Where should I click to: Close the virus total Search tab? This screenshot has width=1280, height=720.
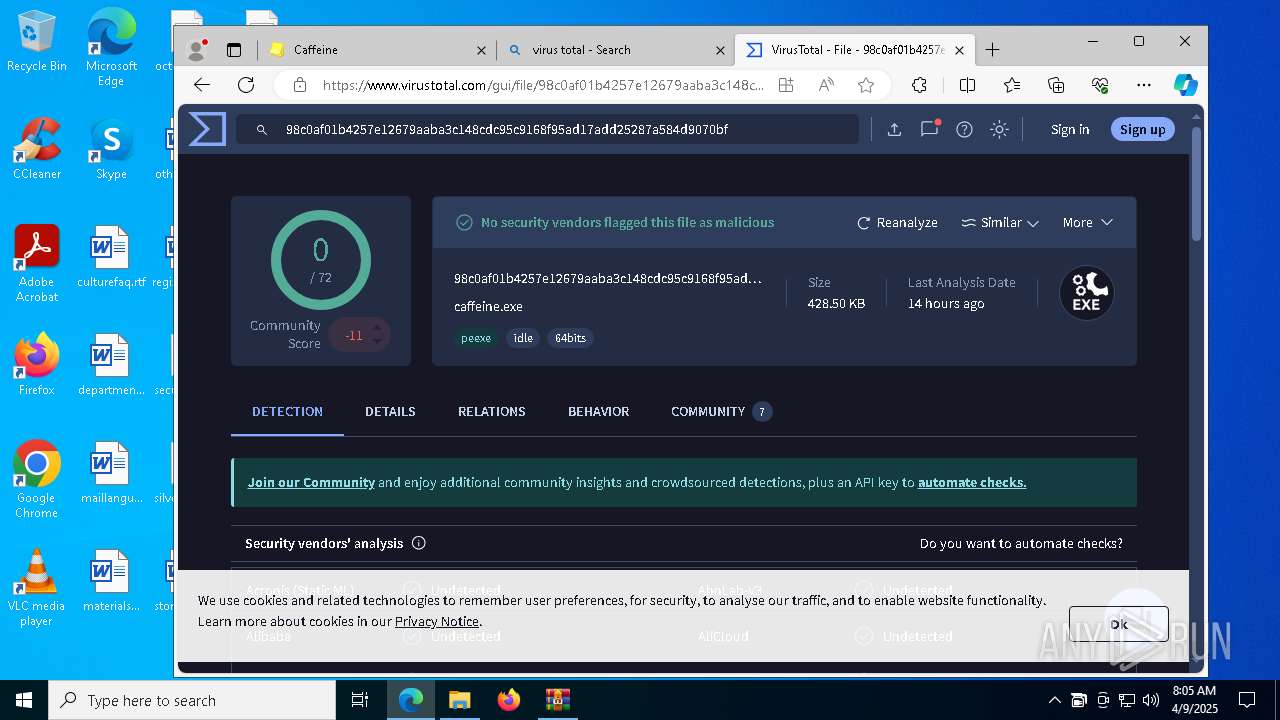pyautogui.click(x=720, y=49)
